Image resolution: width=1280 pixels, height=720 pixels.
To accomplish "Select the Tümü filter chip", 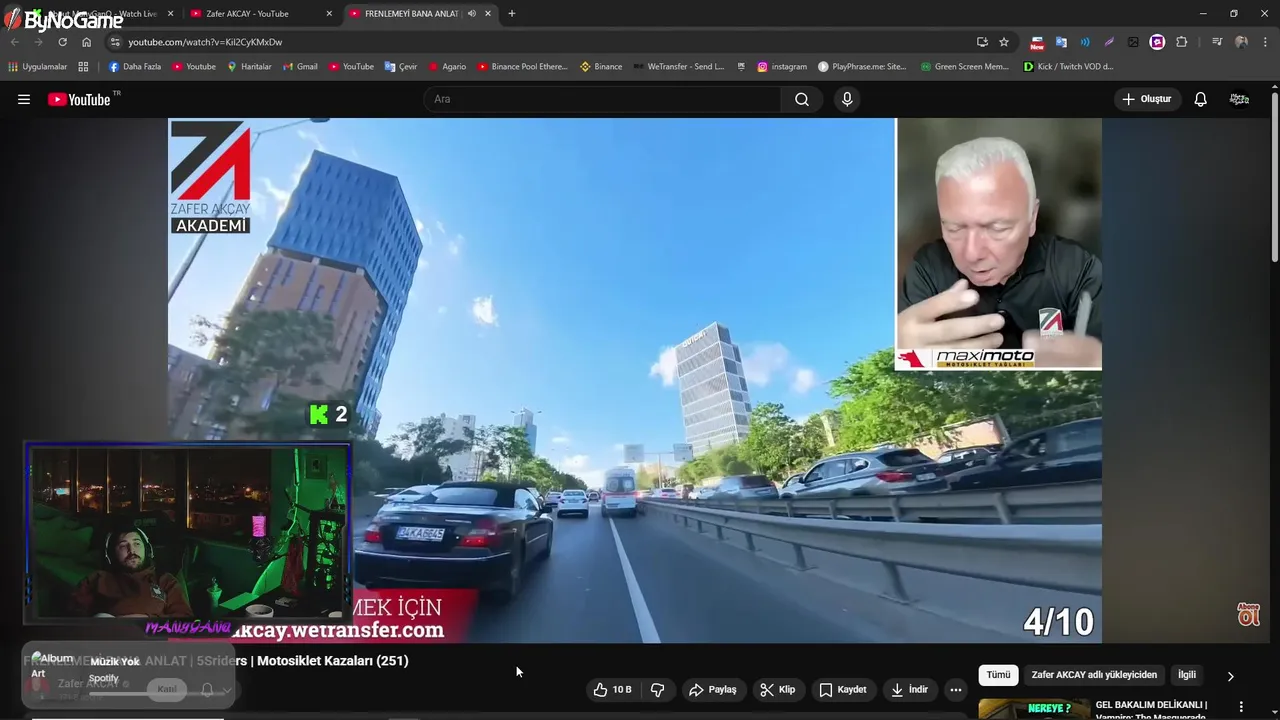I will [x=998, y=675].
